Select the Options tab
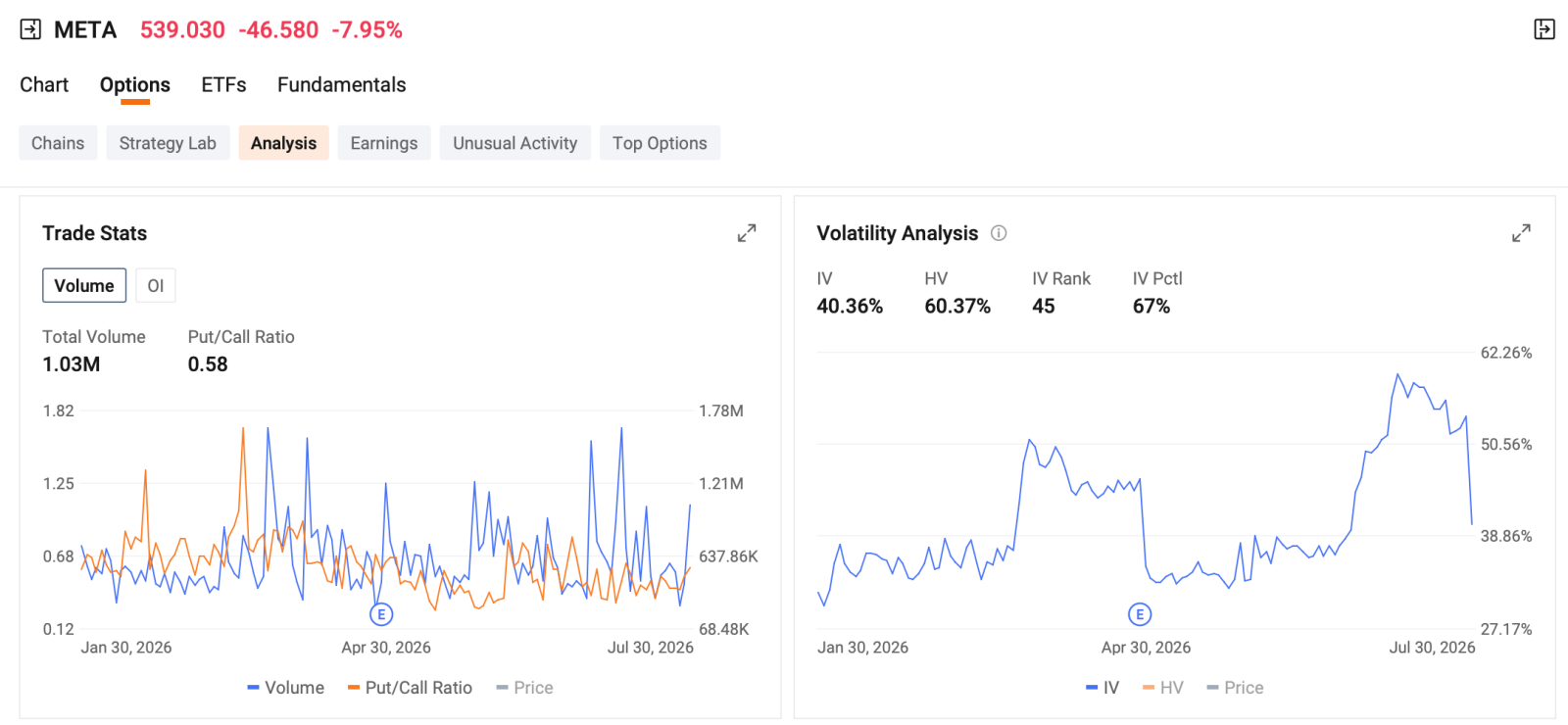Screen dimensions: 1568x725 (135, 85)
